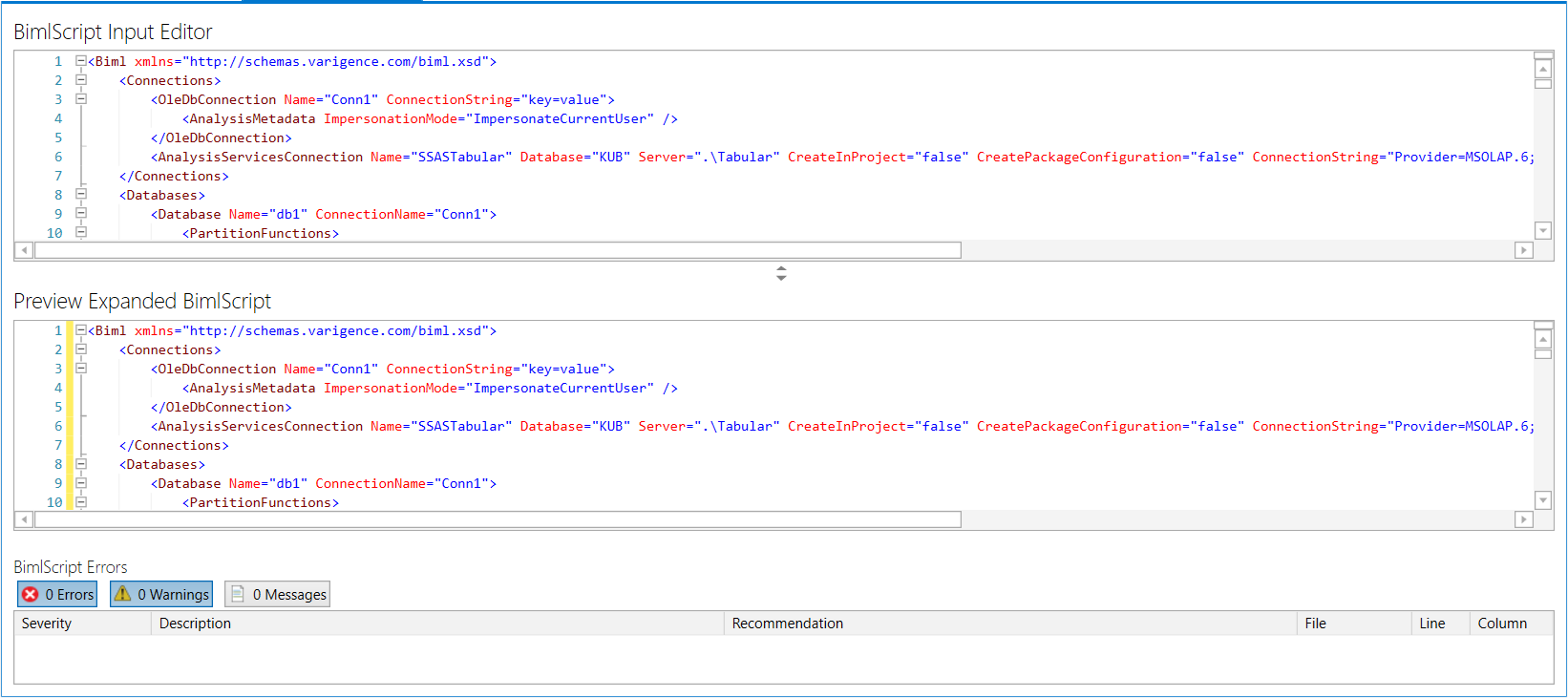Collapse Connections node in Input Editor
This screenshot has height=698, width=1568.
[81, 80]
